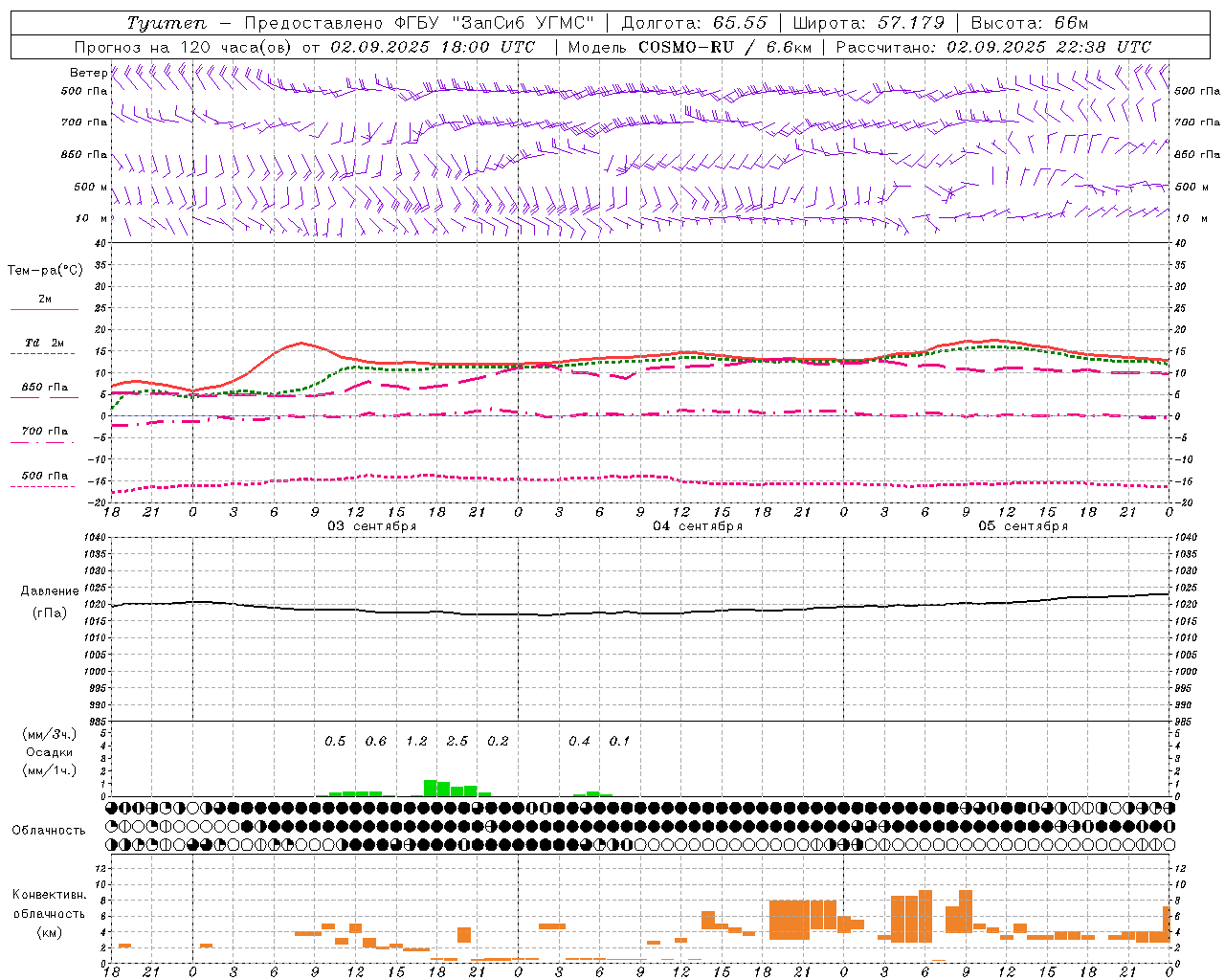Click the Конвективн. label
This screenshot has height=980, width=1225.
(x=49, y=895)
